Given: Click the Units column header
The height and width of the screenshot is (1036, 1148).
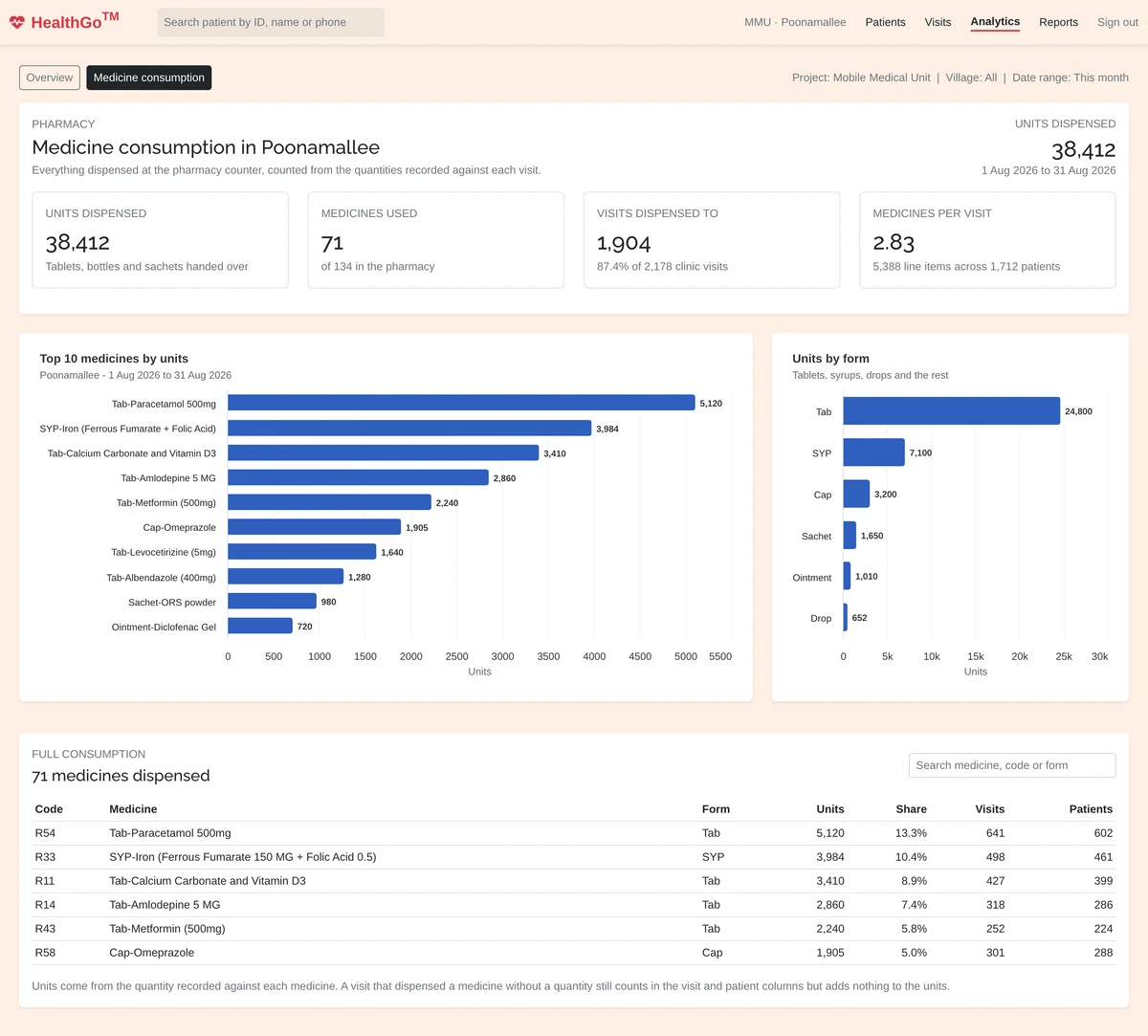Looking at the screenshot, I should coord(830,809).
